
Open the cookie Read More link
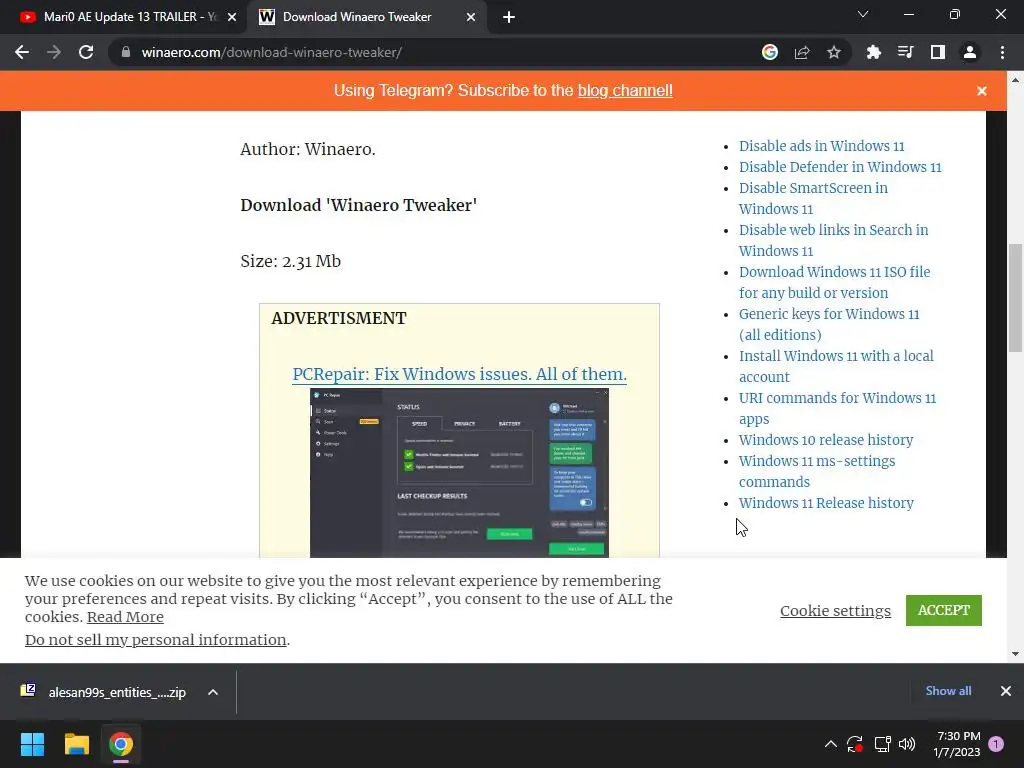pyautogui.click(x=125, y=617)
